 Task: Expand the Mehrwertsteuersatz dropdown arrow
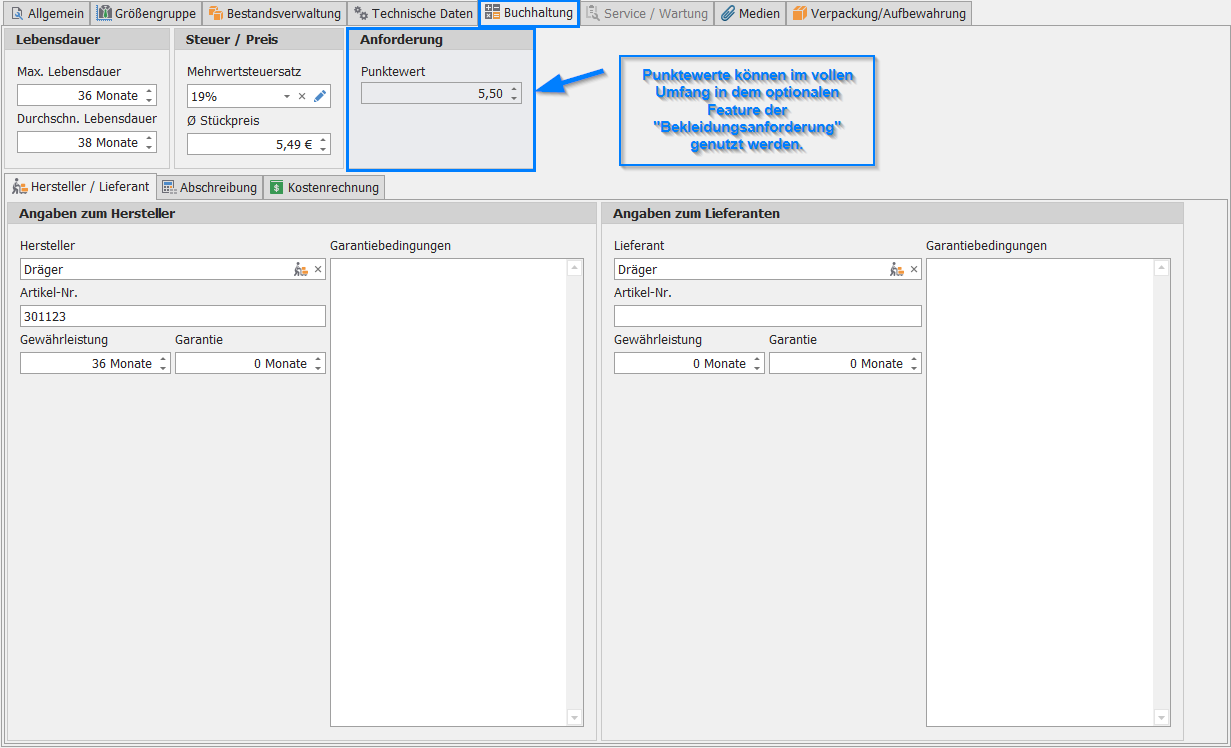[287, 97]
